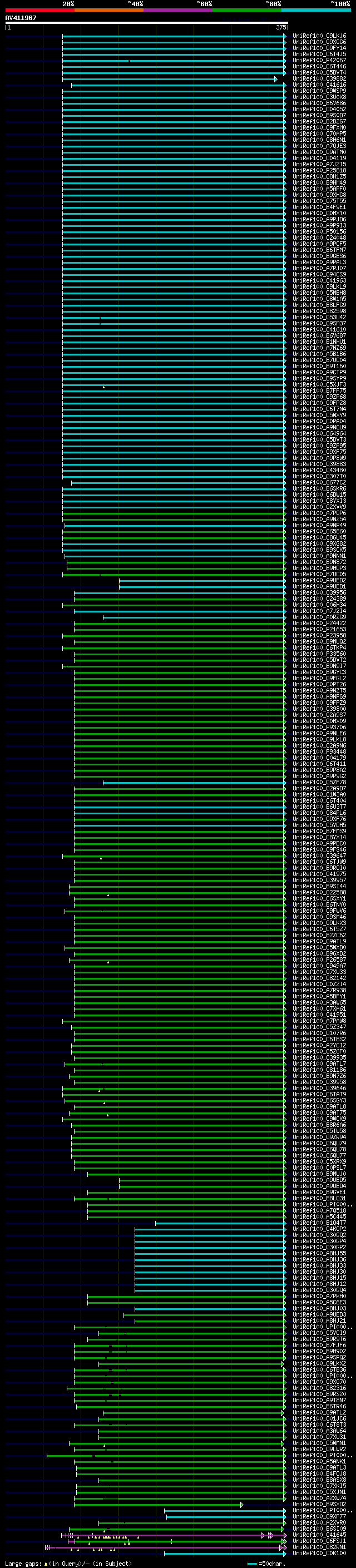Select the UniRef100_A2XW74 label
356x1568 pixels.
319,1498
